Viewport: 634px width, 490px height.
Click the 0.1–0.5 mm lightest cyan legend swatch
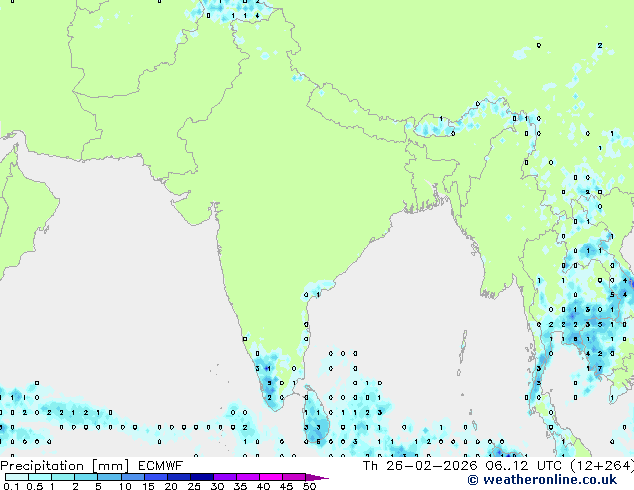point(17,477)
